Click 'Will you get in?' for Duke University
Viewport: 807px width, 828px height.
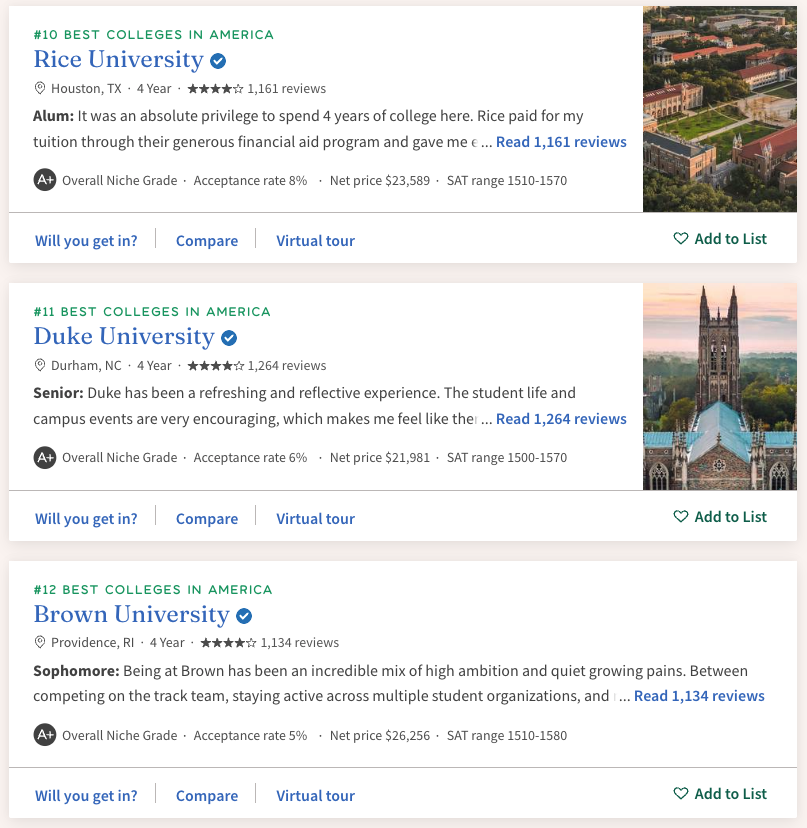tap(86, 519)
